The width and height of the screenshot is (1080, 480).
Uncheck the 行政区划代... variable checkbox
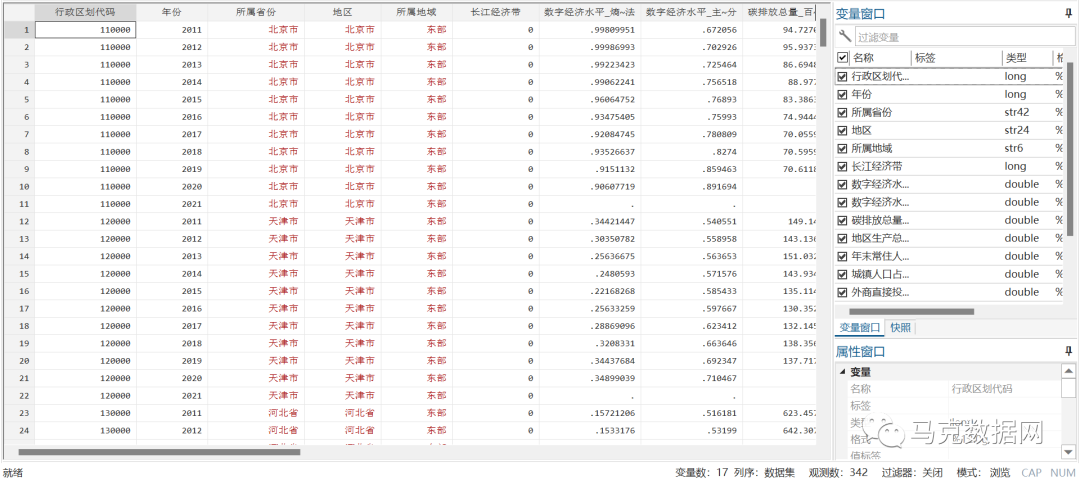(x=842, y=76)
